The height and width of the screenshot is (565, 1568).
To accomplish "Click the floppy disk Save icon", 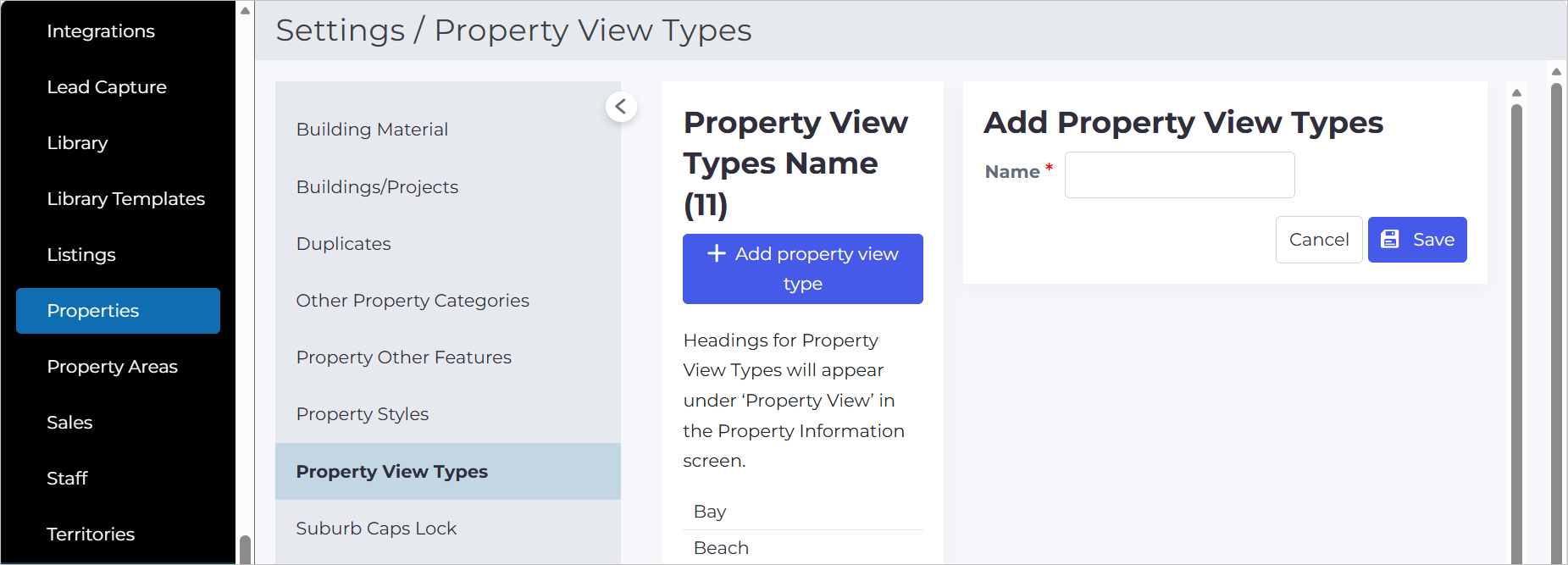I will tap(1390, 240).
